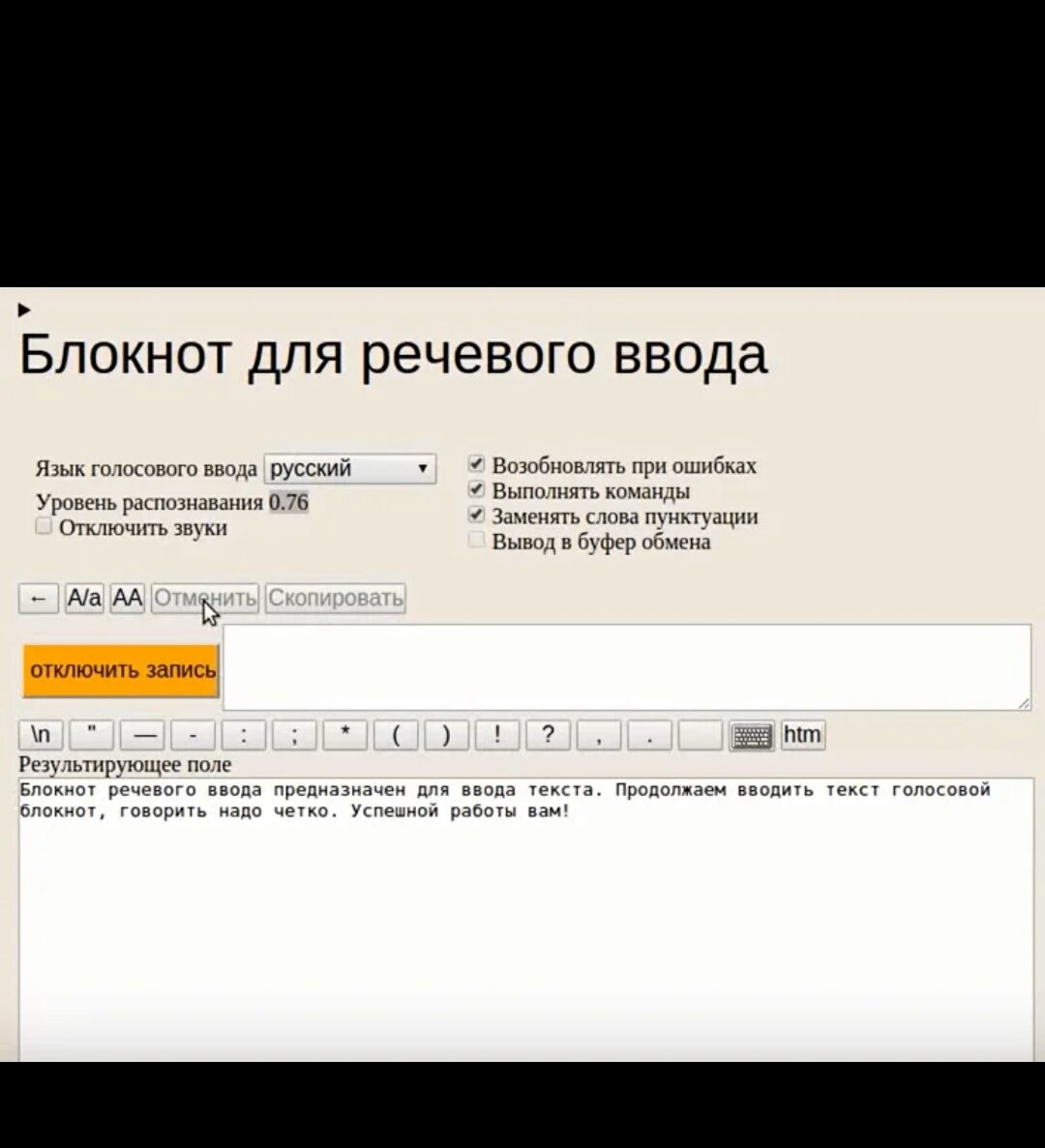Toggle Заменять слова пунктуации checkbox
1045x1148 pixels.
click(x=476, y=515)
